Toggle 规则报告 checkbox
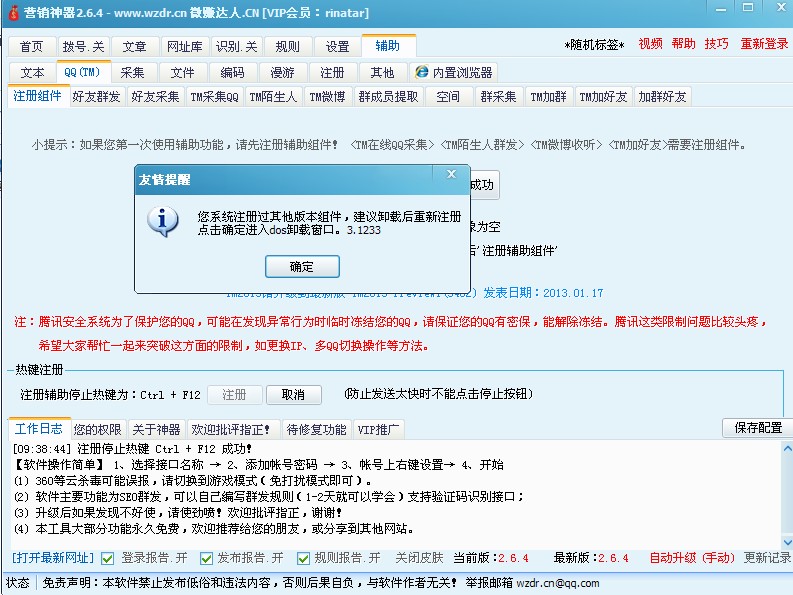The image size is (793, 595). (x=303, y=559)
